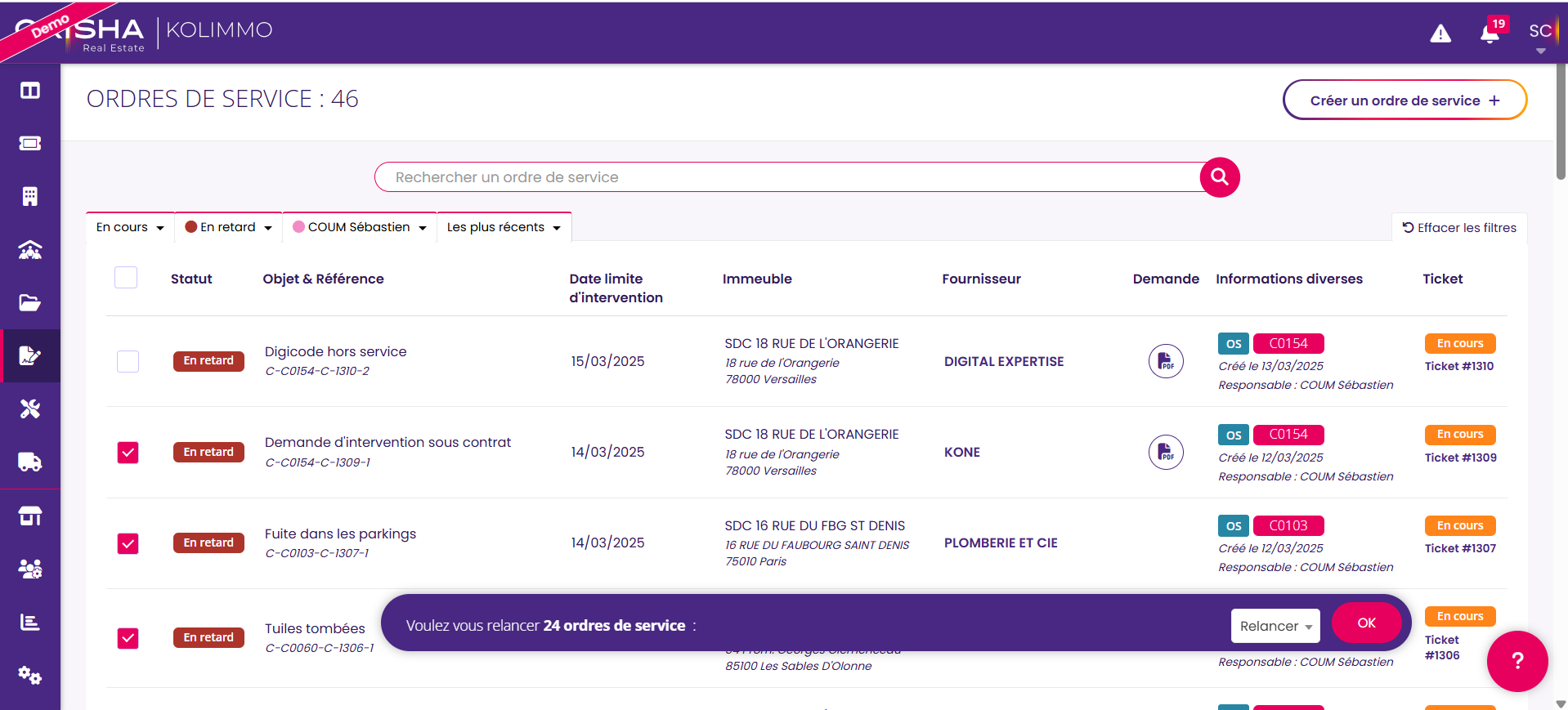The image size is (1568, 710).
Task: Open Fuite dans les parkings order
Action: coord(340,534)
